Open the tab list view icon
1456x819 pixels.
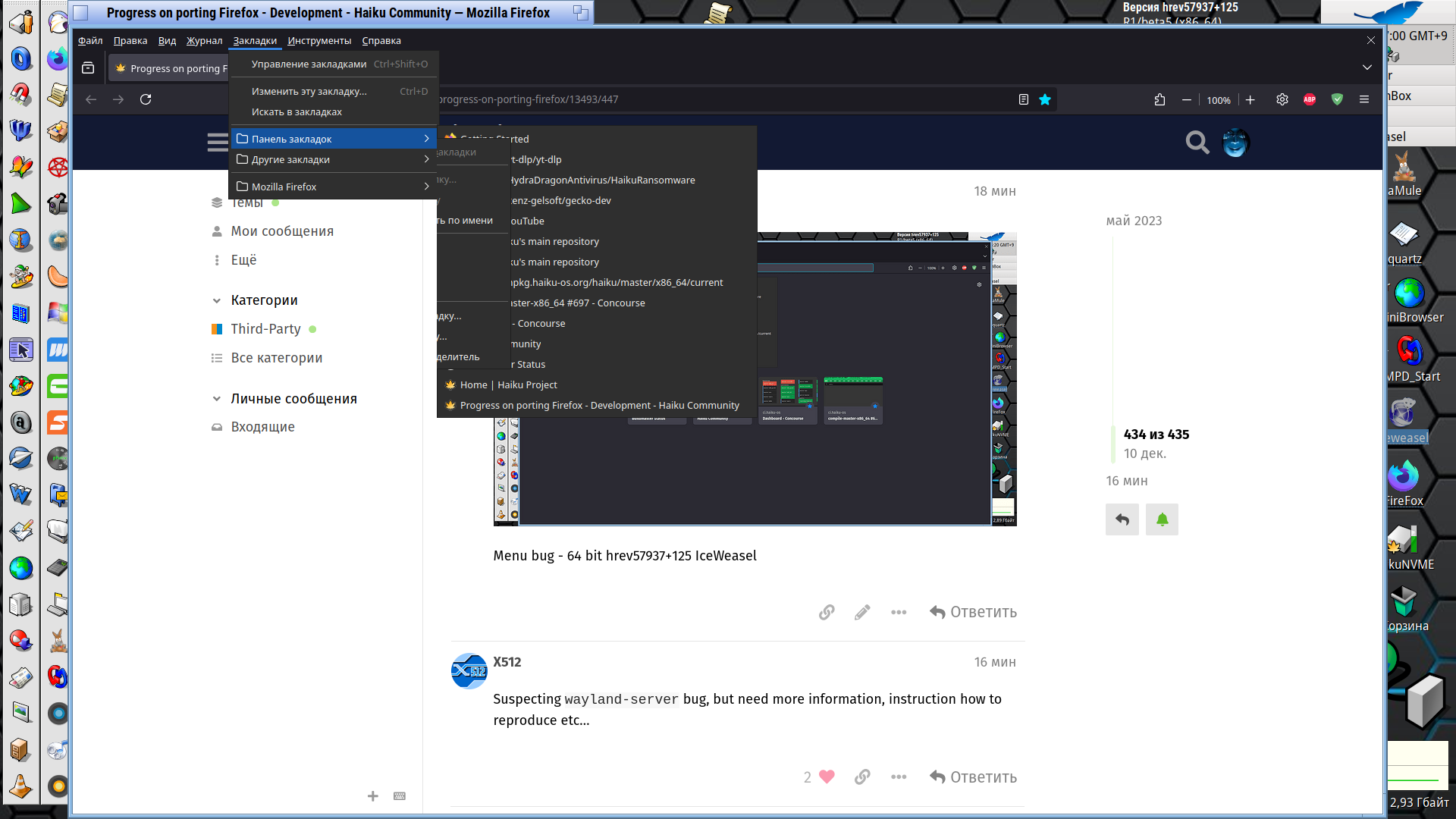tap(88, 68)
